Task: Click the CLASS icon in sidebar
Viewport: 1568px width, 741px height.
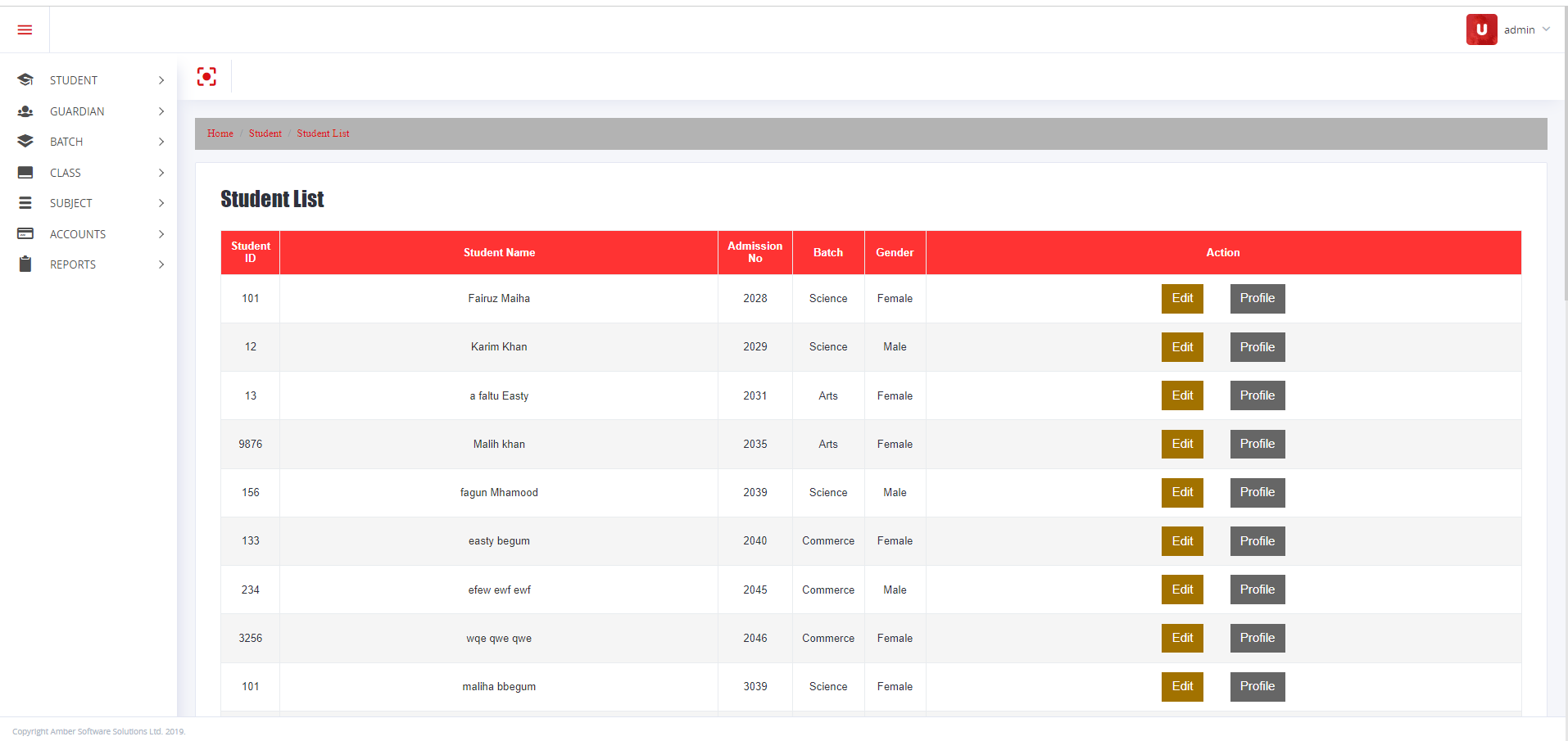Action: pos(25,172)
